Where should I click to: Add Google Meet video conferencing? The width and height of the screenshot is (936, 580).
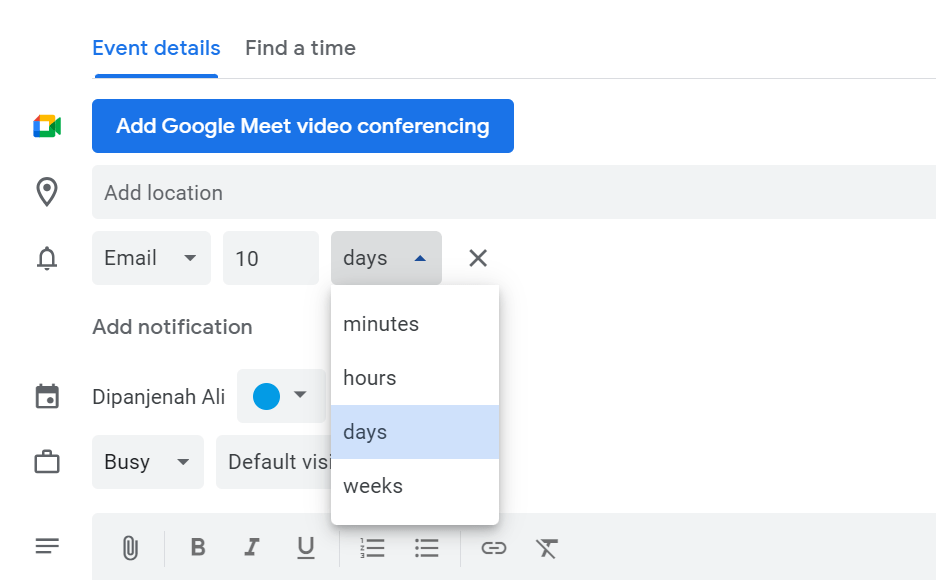[303, 126]
